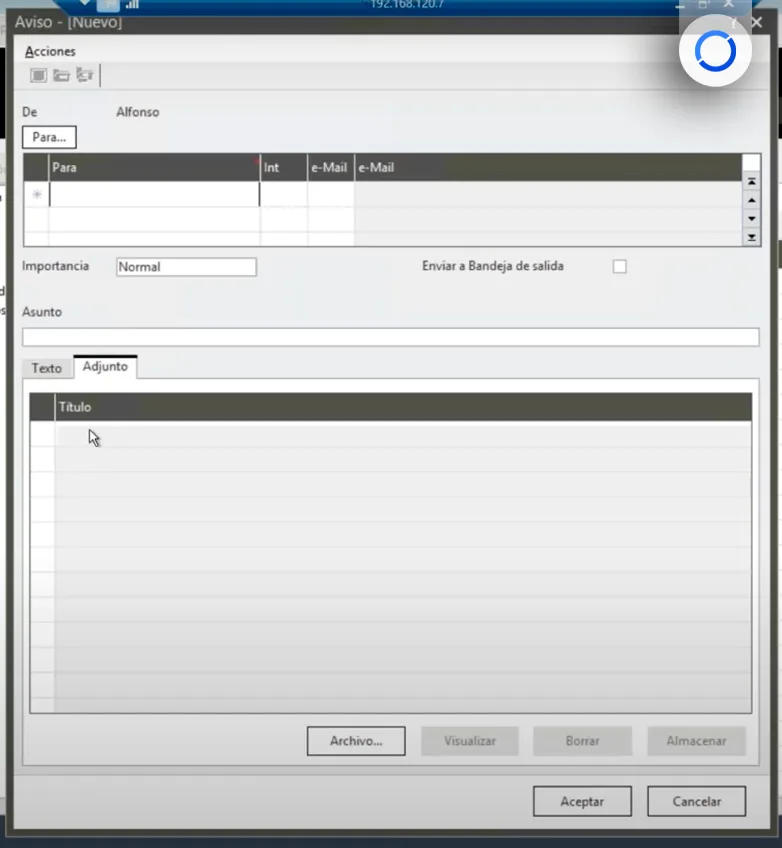The image size is (782, 848).
Task: Open the Importancia dropdown showing Normal
Action: [186, 267]
